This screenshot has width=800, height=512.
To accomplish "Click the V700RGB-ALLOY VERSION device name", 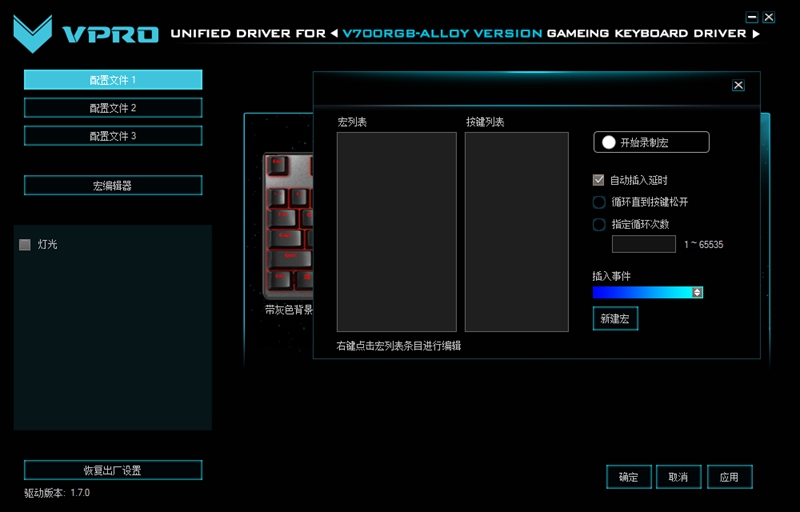I will point(442,34).
